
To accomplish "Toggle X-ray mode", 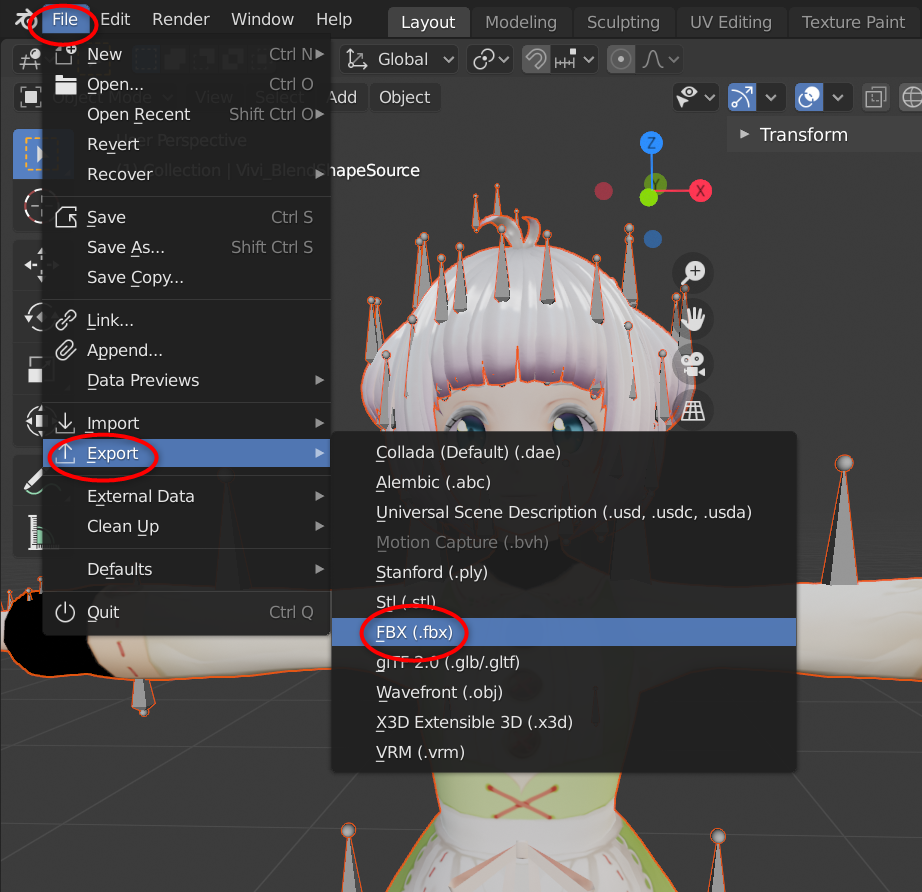I will 876,97.
